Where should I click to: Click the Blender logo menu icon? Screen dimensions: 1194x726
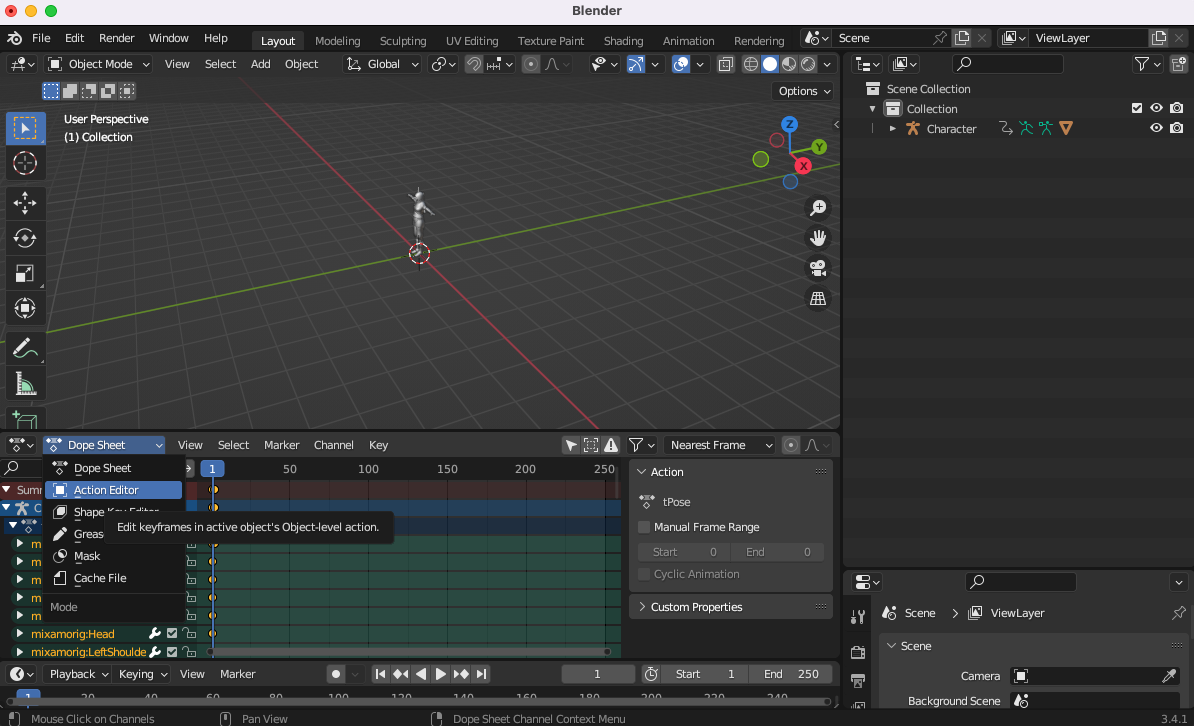pyautogui.click(x=14, y=38)
